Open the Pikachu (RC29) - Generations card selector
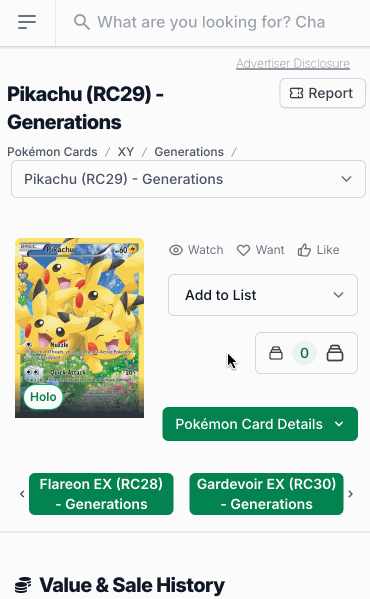Screen dimensions: 370x599 (x=188, y=179)
